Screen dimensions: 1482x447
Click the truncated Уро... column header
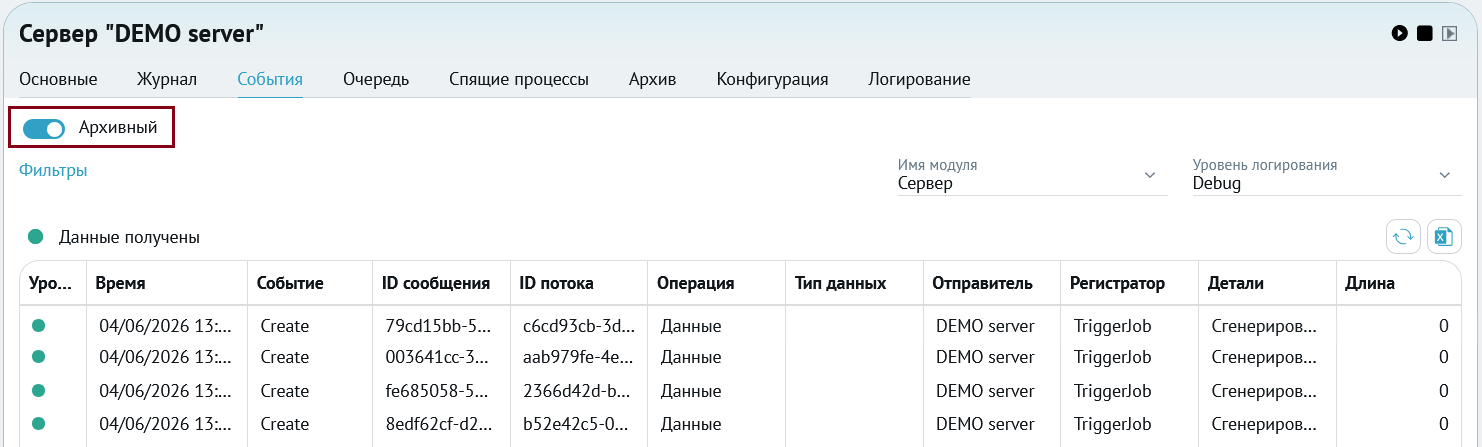pos(53,284)
